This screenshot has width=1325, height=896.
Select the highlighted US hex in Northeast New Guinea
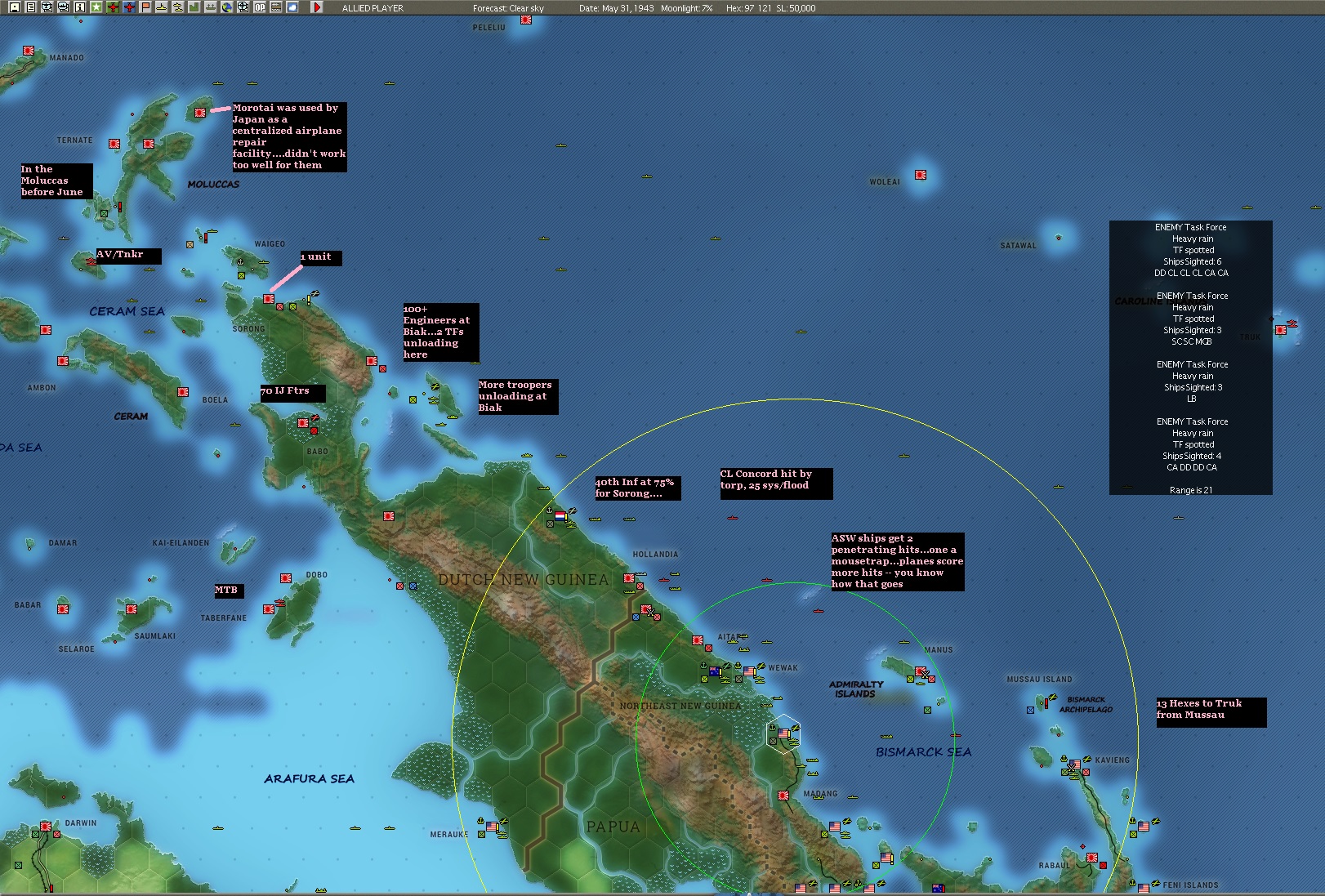[784, 733]
